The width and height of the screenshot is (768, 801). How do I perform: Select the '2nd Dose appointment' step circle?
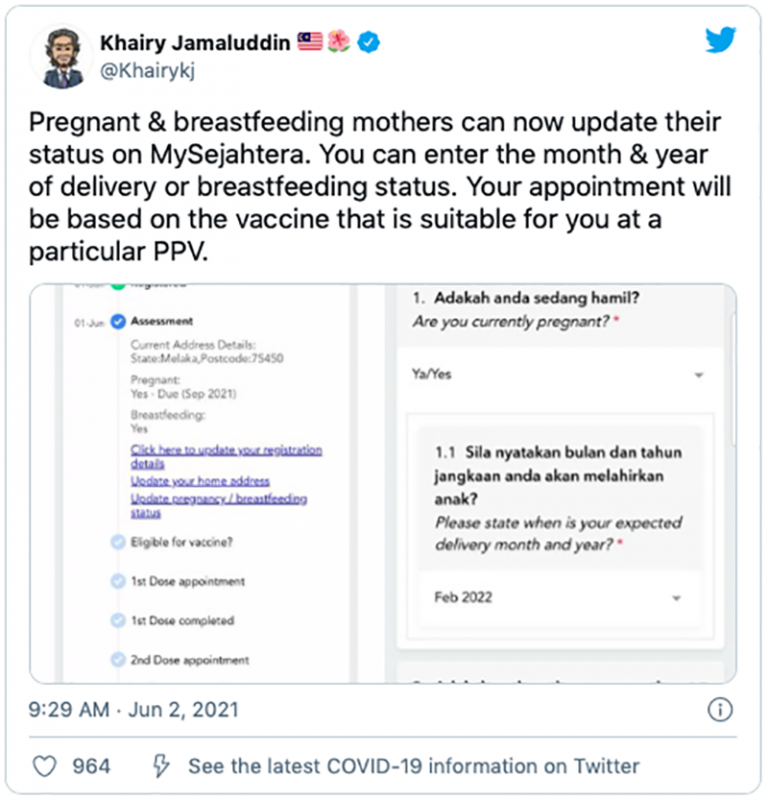coord(118,660)
